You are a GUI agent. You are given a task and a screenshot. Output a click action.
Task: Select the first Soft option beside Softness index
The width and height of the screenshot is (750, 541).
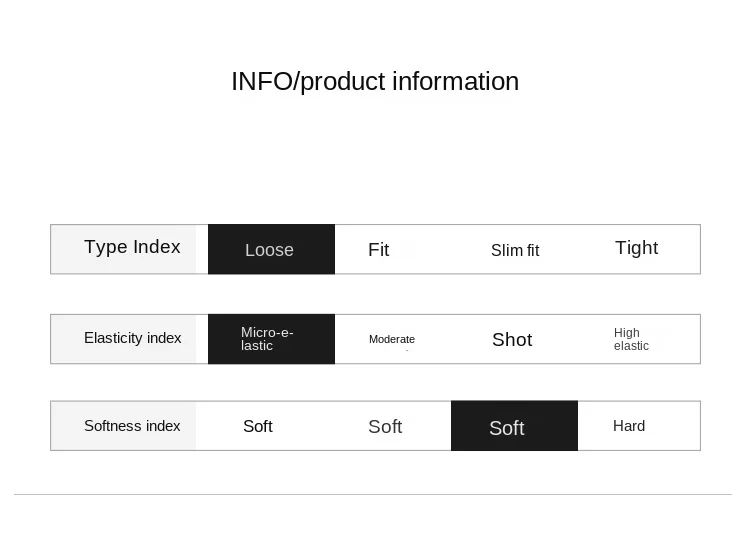(x=257, y=426)
